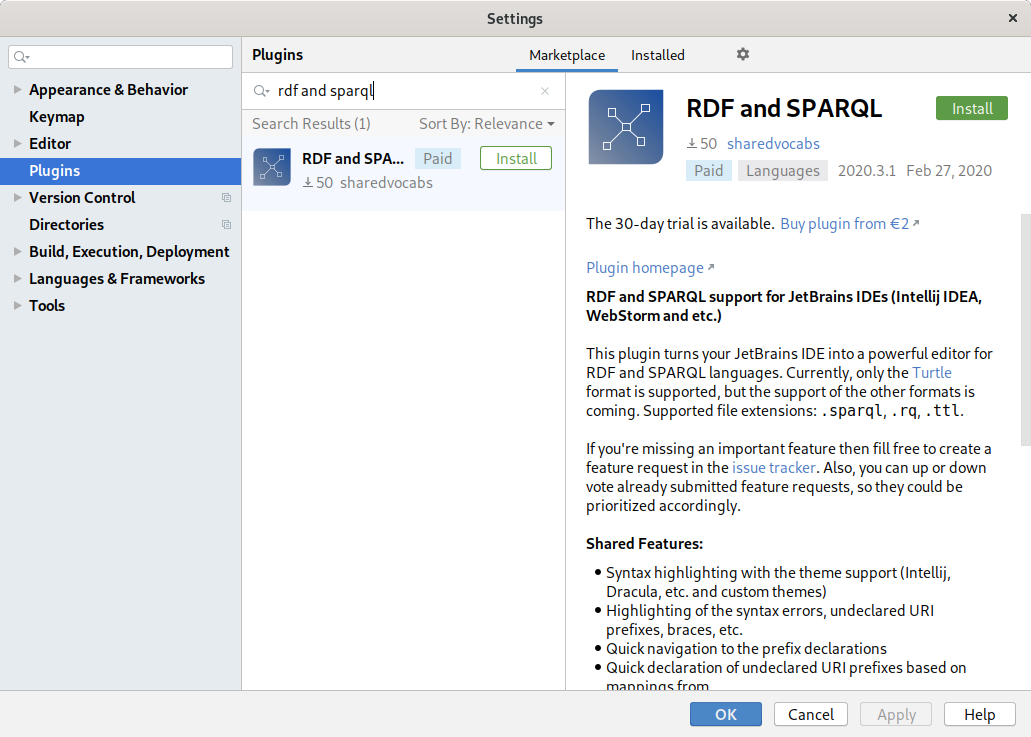Click the settings search magnifier icon

(x=22, y=57)
